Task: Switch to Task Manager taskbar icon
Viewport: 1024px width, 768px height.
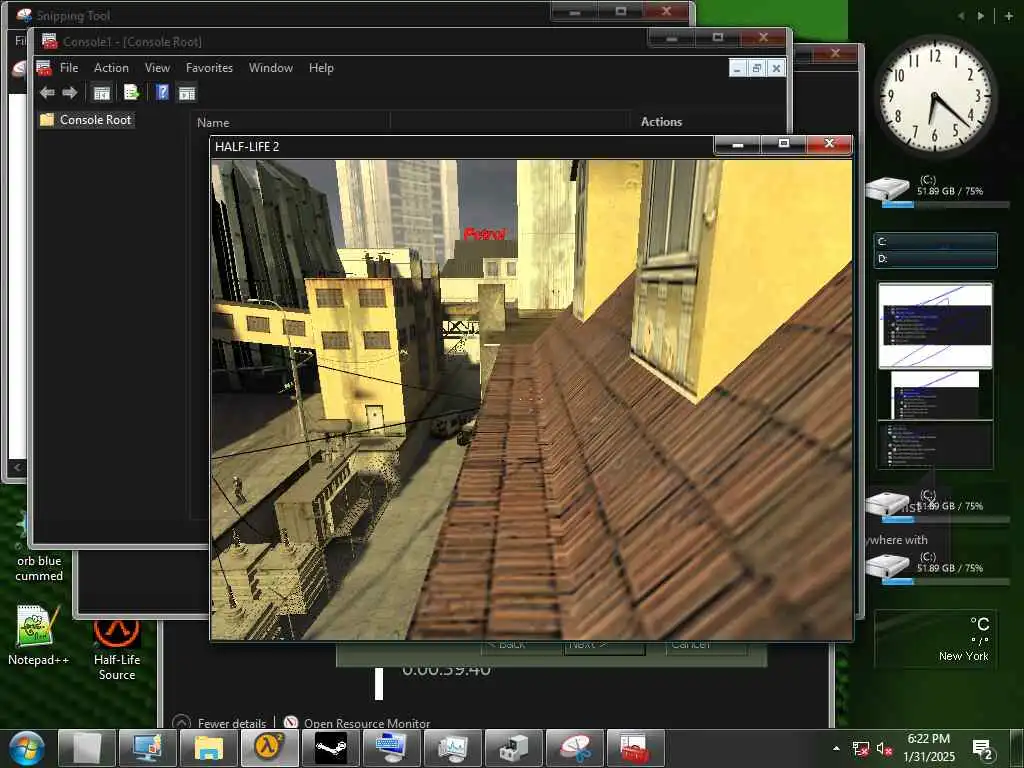Action: click(x=452, y=748)
